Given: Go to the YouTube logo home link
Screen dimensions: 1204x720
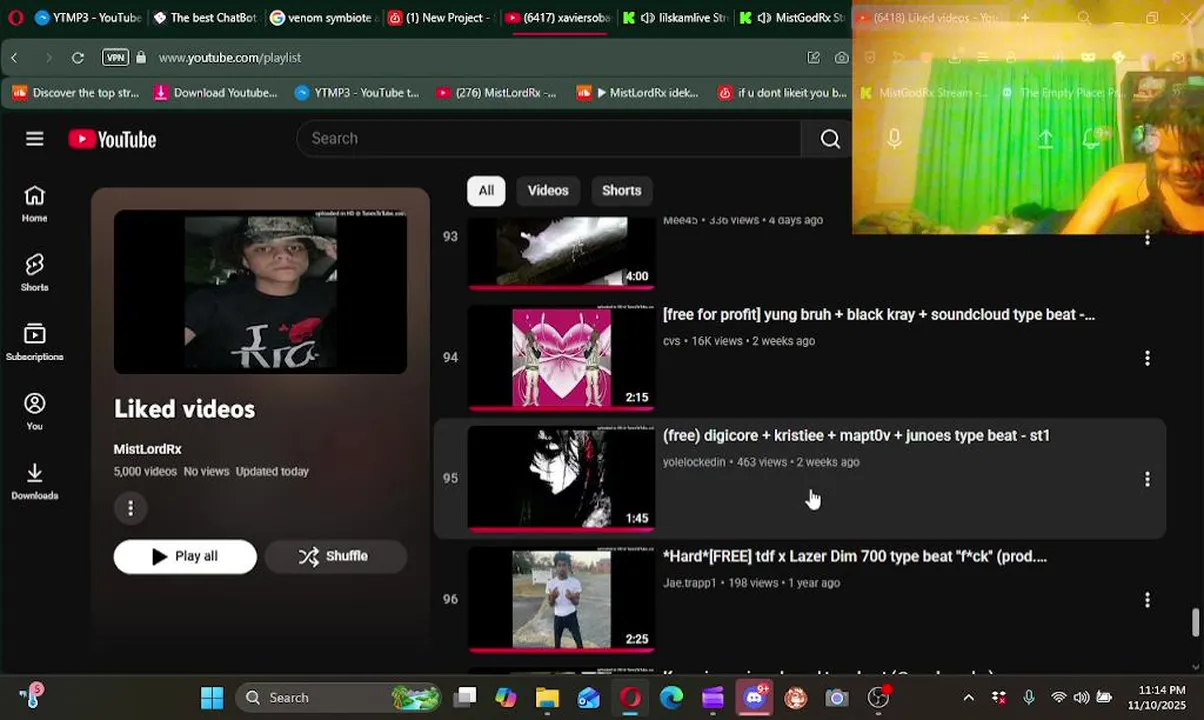Looking at the screenshot, I should click(112, 139).
